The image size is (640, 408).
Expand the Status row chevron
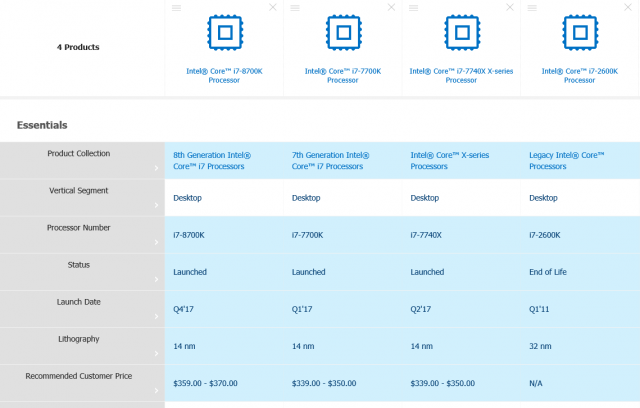(156, 279)
